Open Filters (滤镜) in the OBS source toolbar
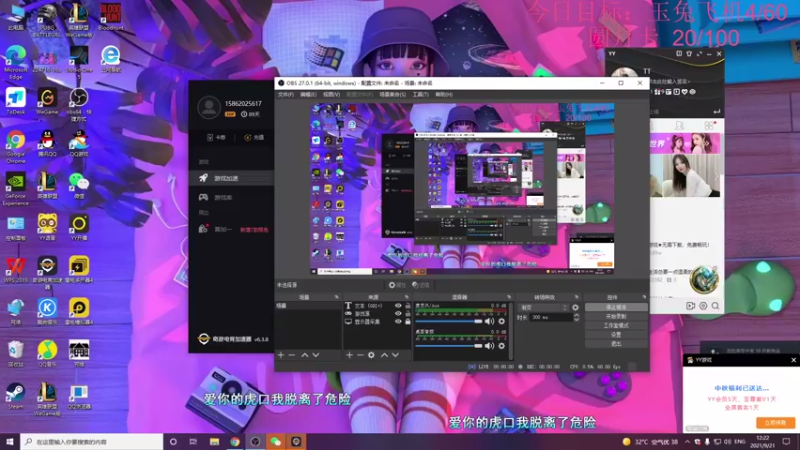Viewport: 800px width, 450px height. pos(420,285)
